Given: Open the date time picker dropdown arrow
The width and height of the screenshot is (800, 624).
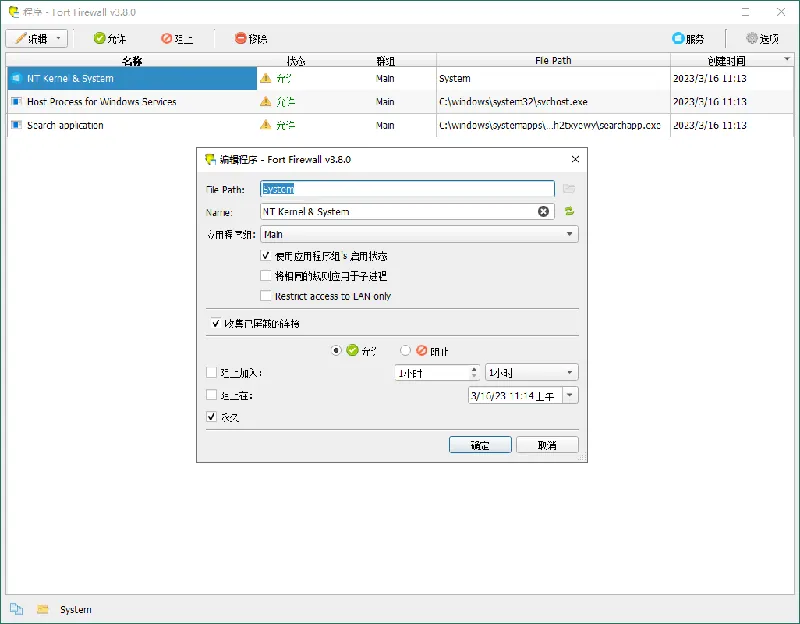Looking at the screenshot, I should 570,395.
